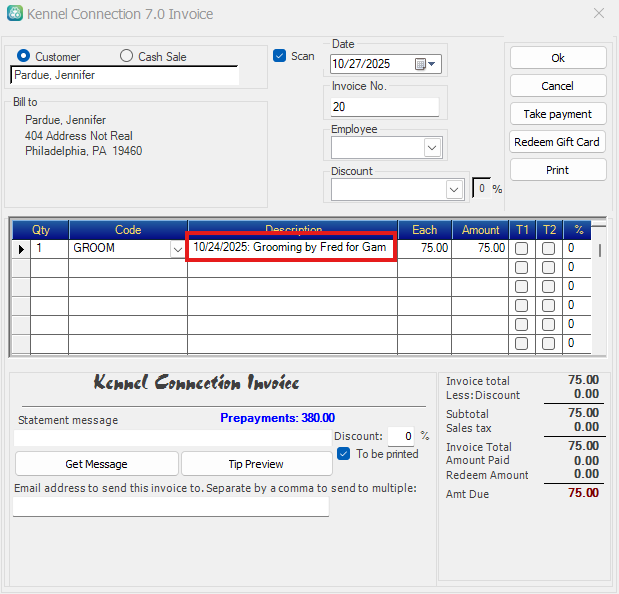Click the Amount column header

point(480,230)
